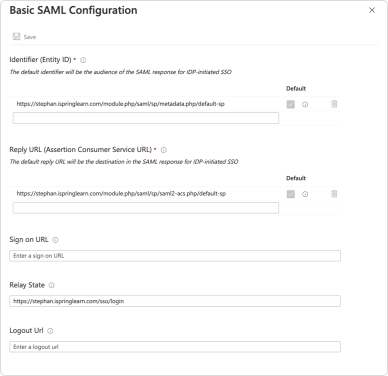388x376 pixels.
Task: Delete the saml2-acs.php/default-sp reply URL
Action: (x=334, y=194)
